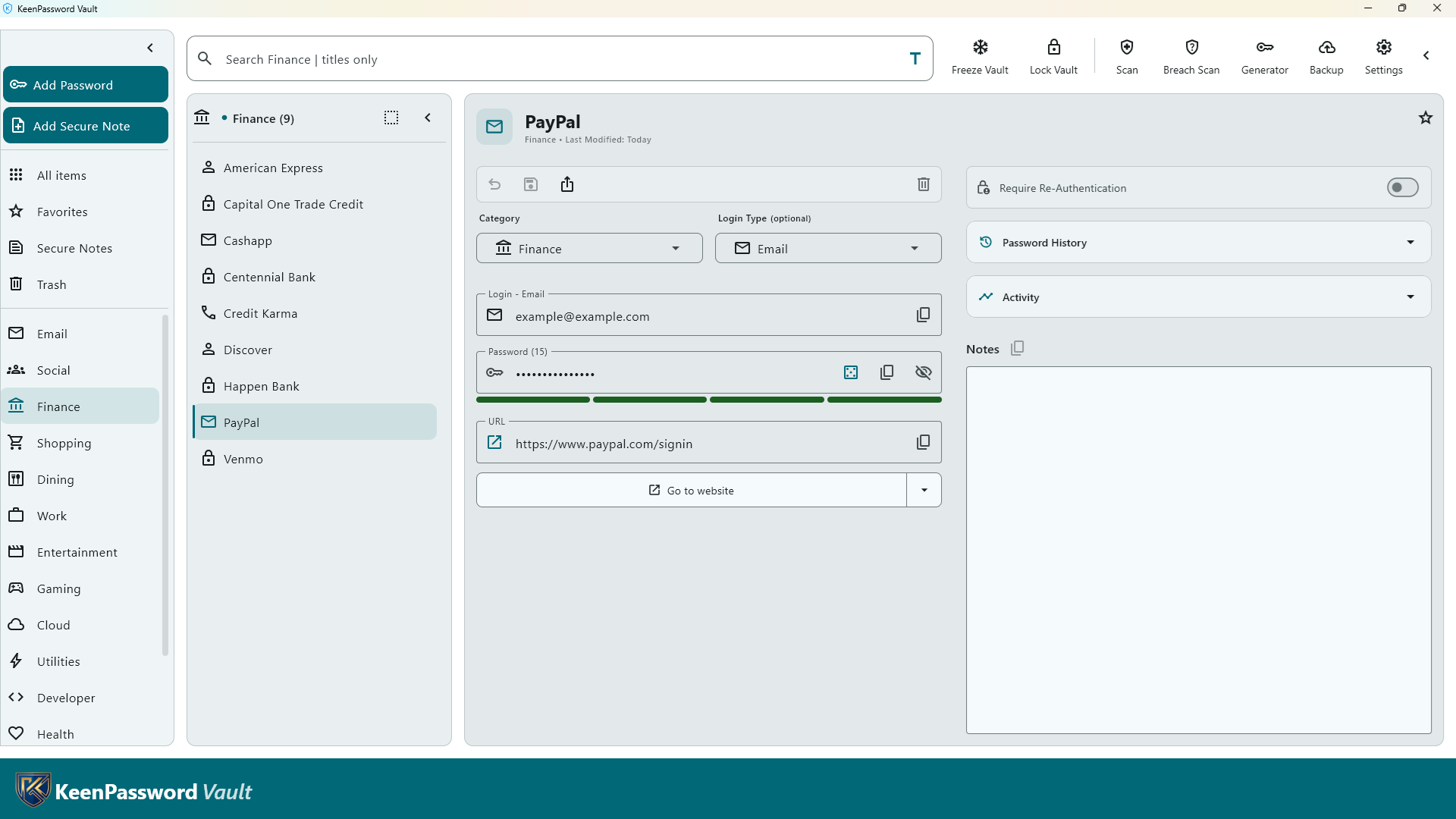The image size is (1456, 819).
Task: Open the Cashapp entry
Action: (315, 240)
